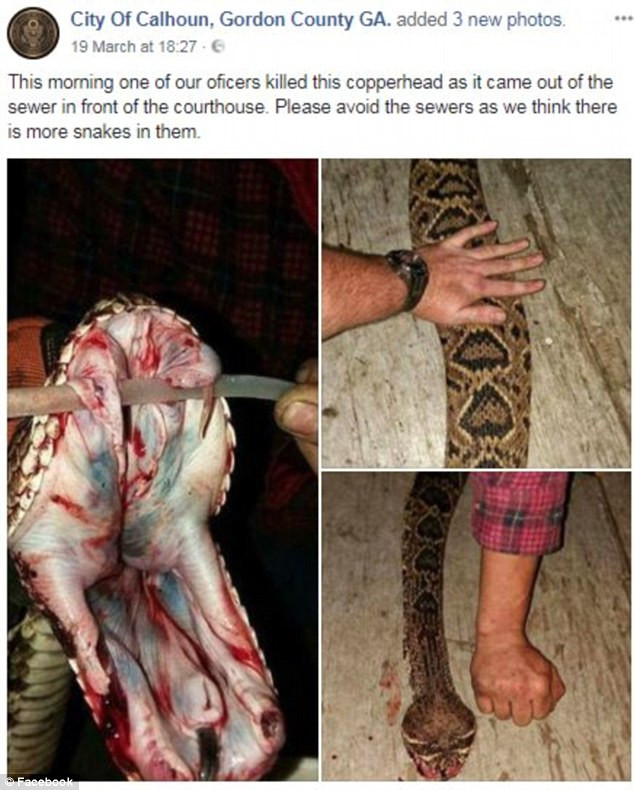Screen dimensions: 634x790
Task: Click the post text about the copperhead
Action: click(312, 107)
